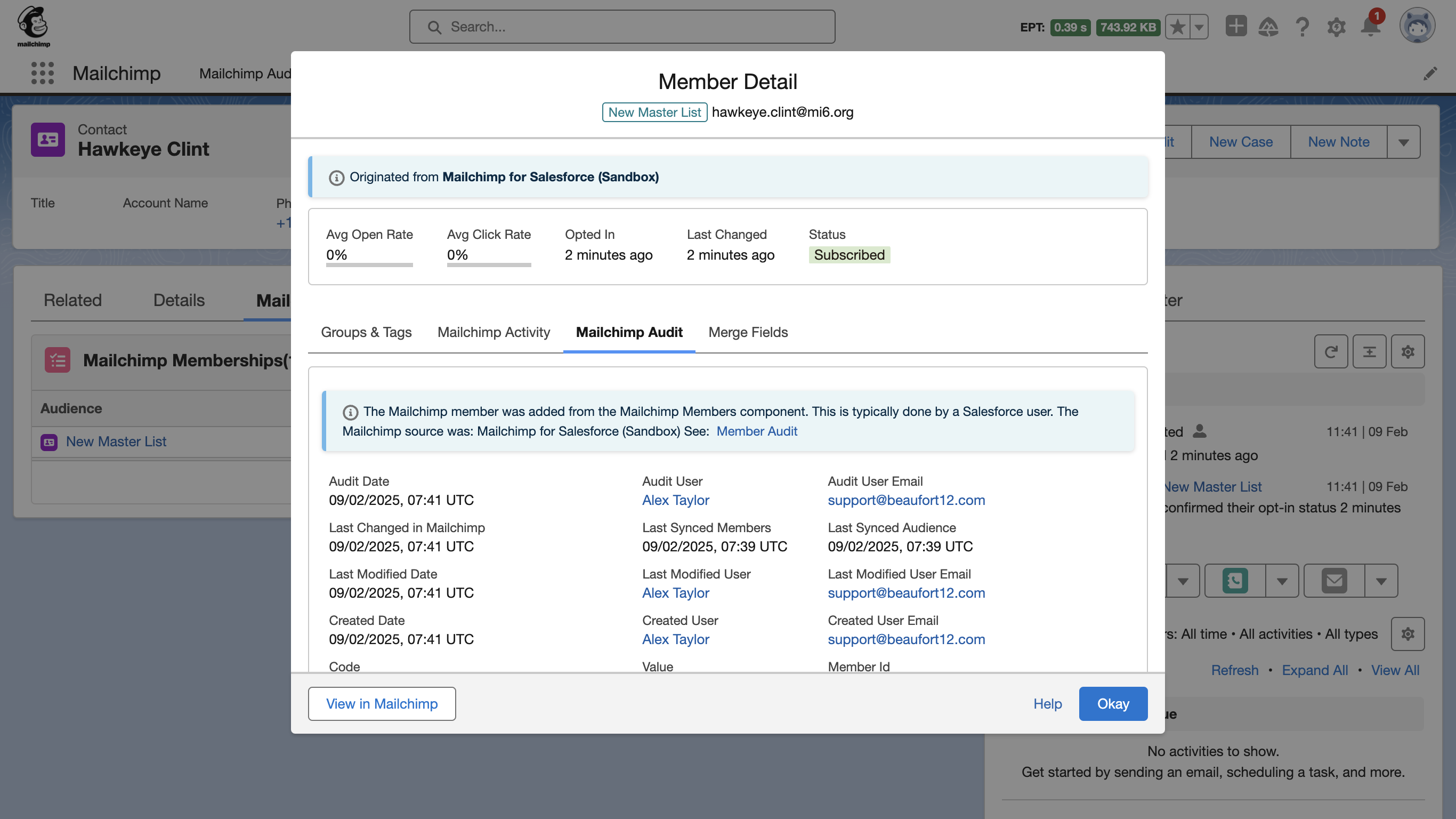Open the Trailhead guidance icon

1268,27
